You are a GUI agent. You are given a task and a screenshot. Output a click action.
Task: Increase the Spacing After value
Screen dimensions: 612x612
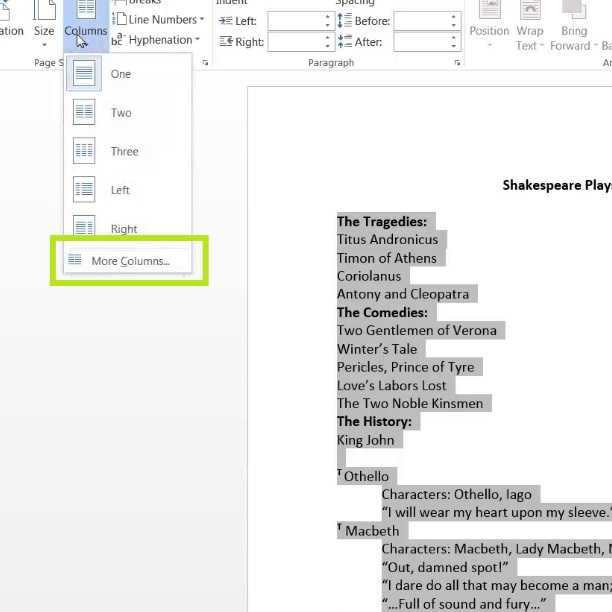(454, 37)
